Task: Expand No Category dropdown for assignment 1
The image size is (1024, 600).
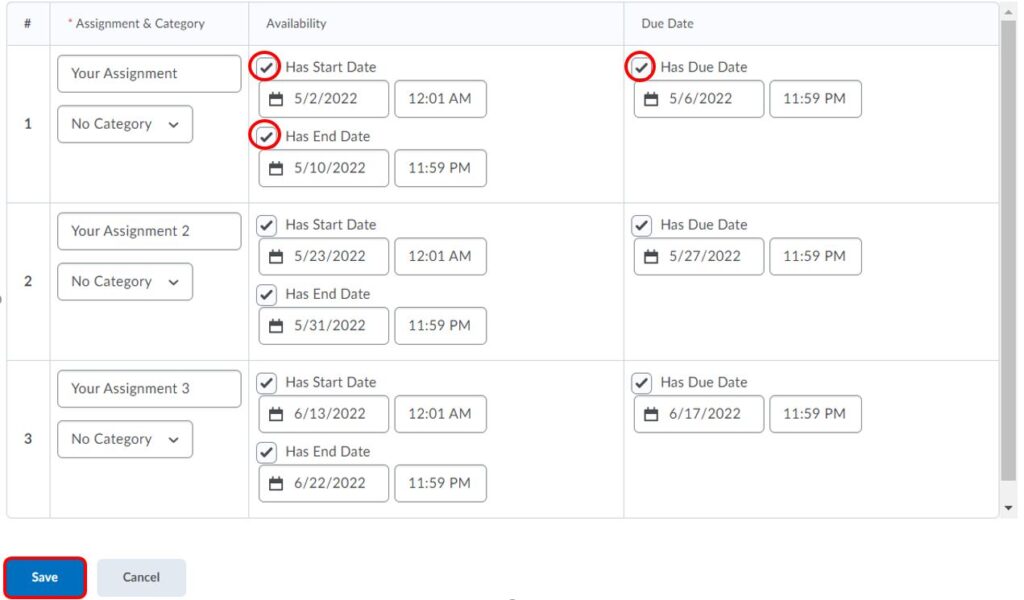Action: 125,124
